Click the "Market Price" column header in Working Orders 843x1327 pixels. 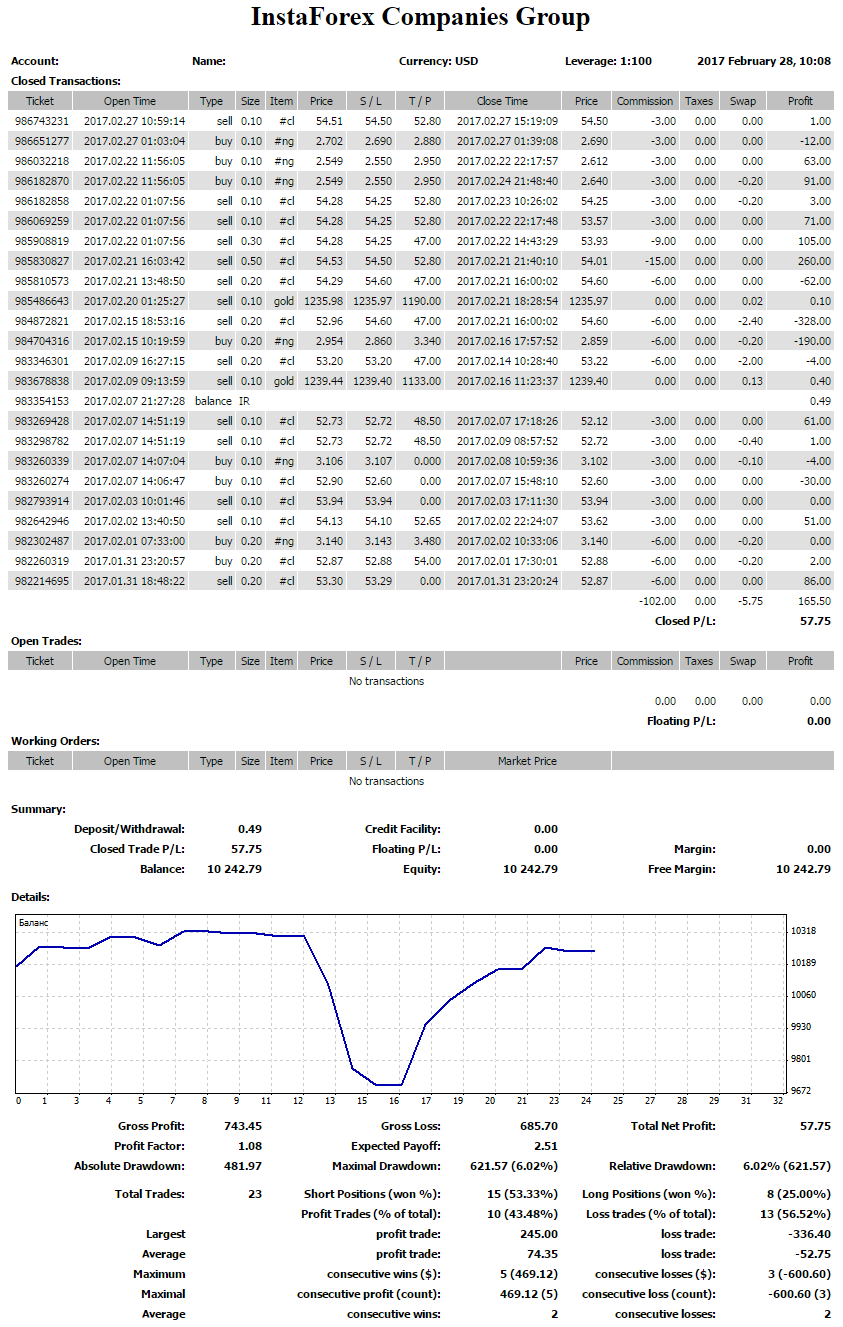coord(527,761)
